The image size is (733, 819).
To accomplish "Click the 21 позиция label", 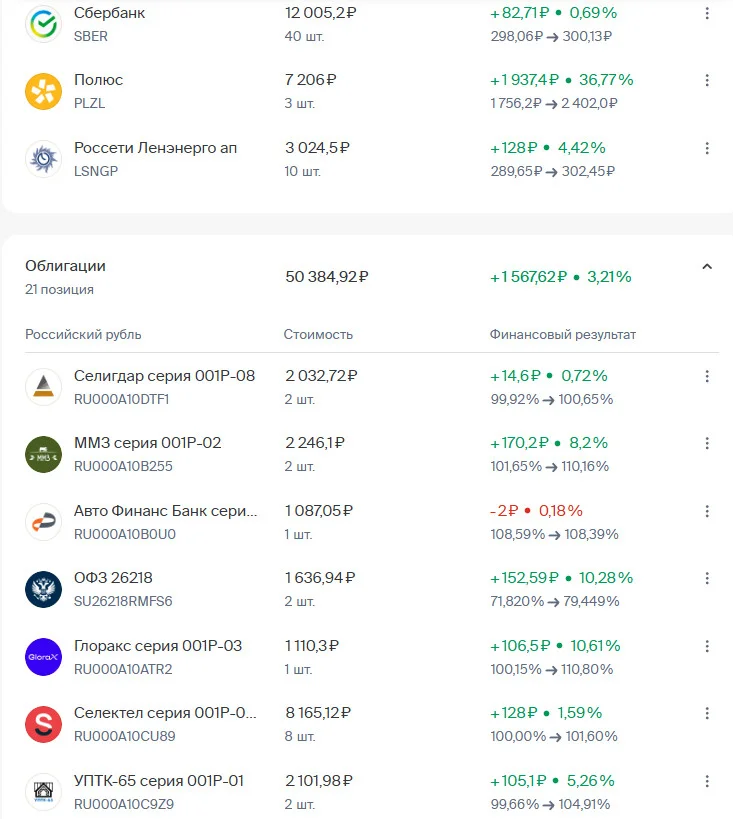I will tap(59, 289).
